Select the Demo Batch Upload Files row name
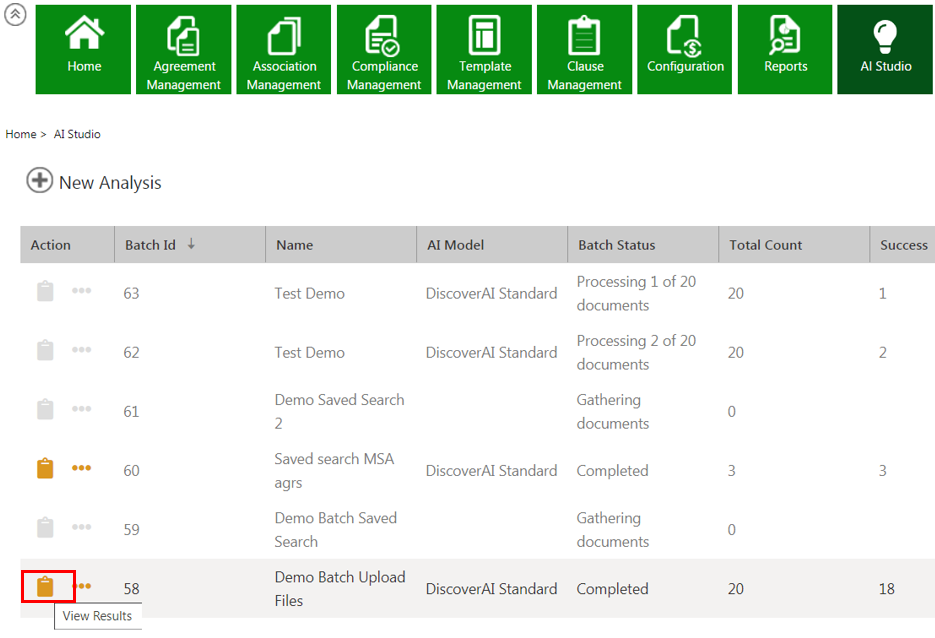This screenshot has width=935, height=638. click(340, 588)
